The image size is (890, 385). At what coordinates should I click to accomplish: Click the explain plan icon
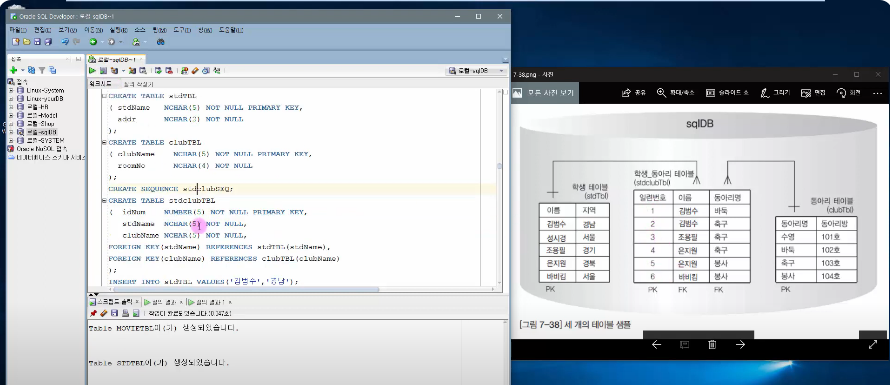click(x=114, y=70)
